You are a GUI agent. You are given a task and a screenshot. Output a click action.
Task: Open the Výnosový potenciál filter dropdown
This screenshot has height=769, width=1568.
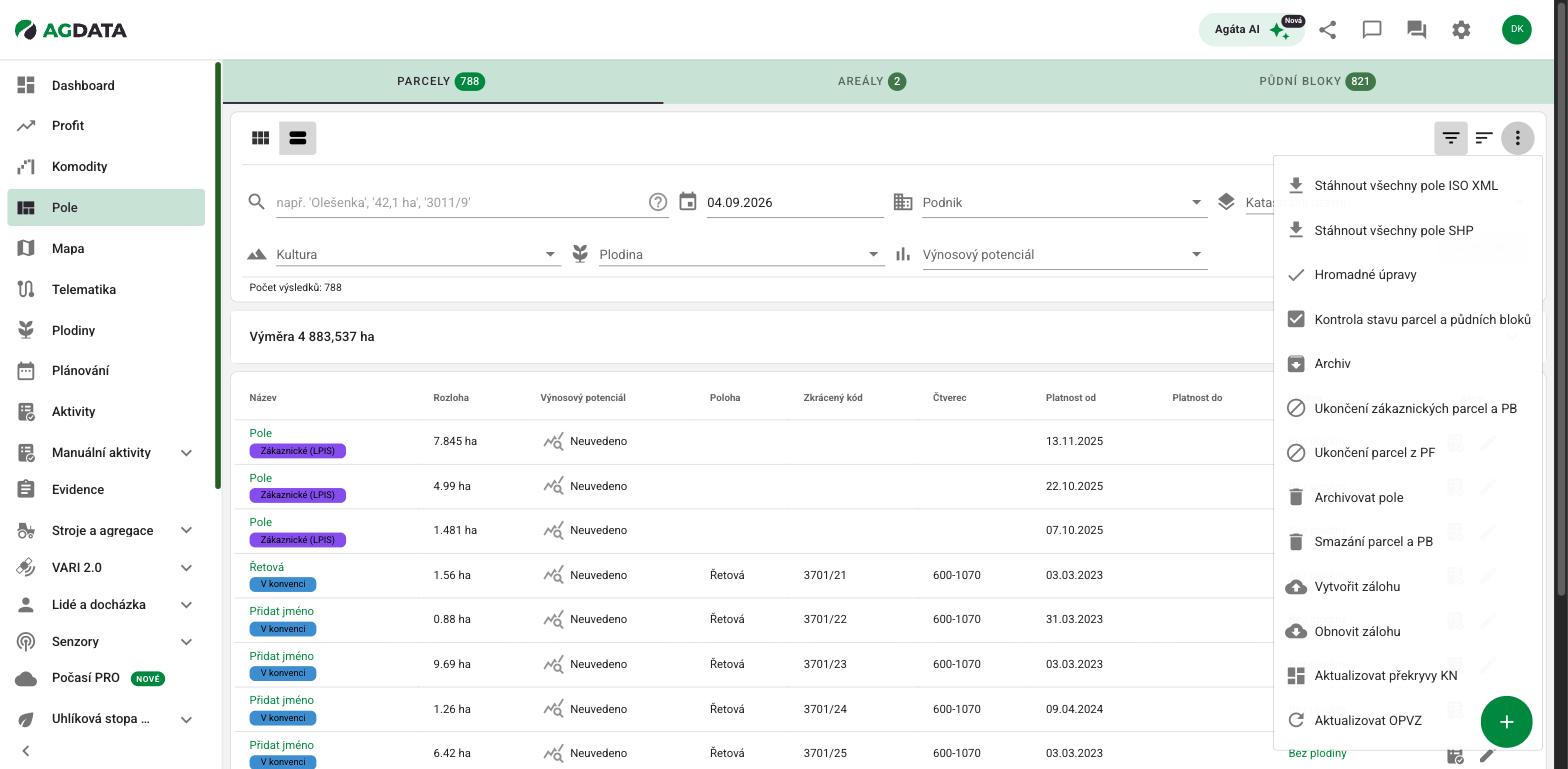(x=1064, y=254)
